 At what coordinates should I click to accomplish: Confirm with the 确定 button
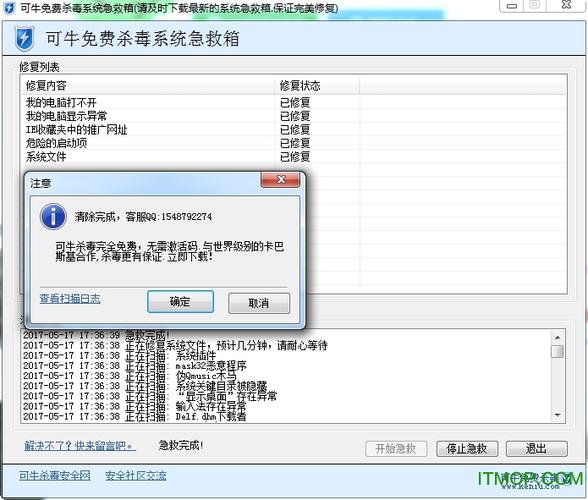(180, 302)
